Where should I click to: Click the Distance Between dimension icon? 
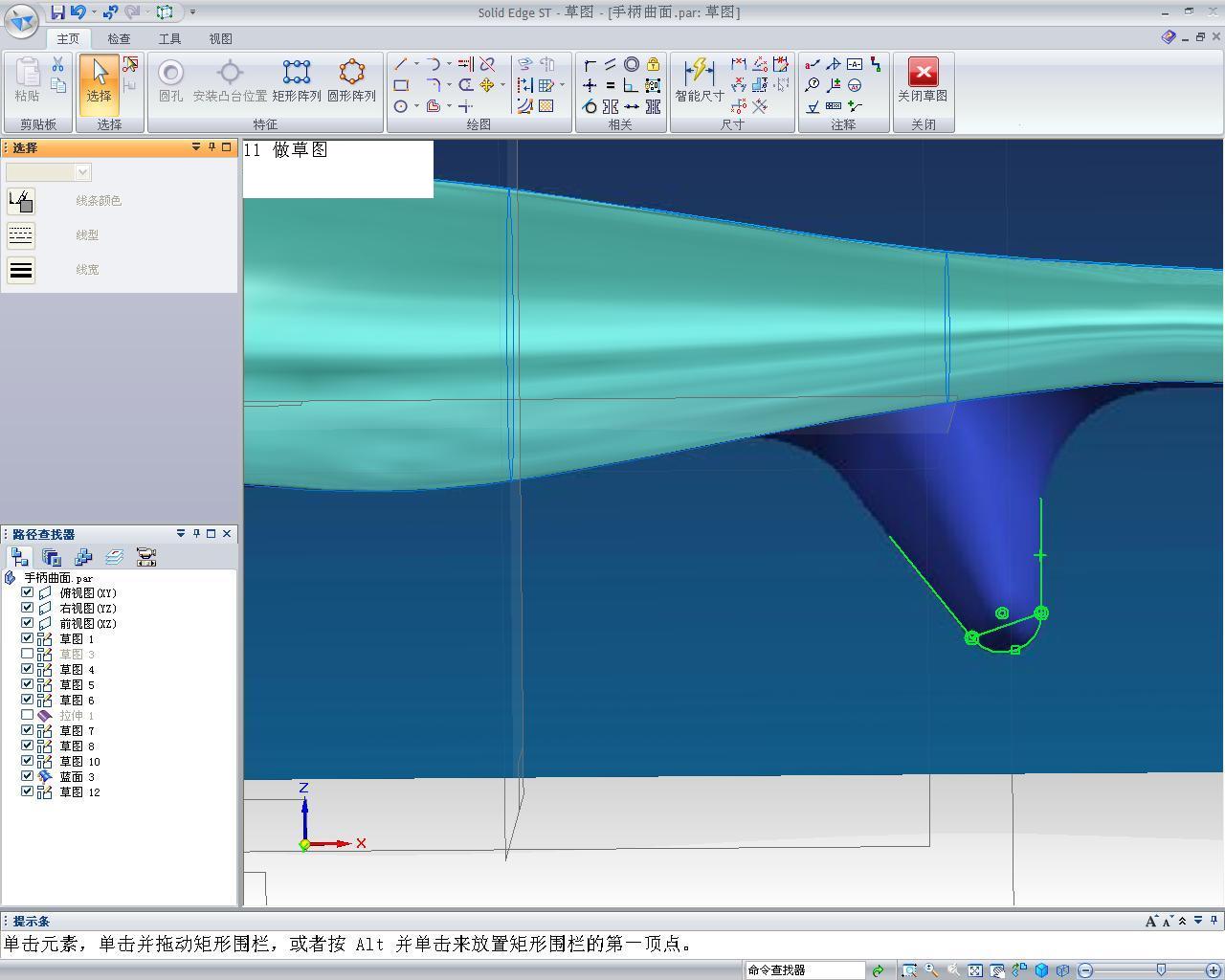739,64
